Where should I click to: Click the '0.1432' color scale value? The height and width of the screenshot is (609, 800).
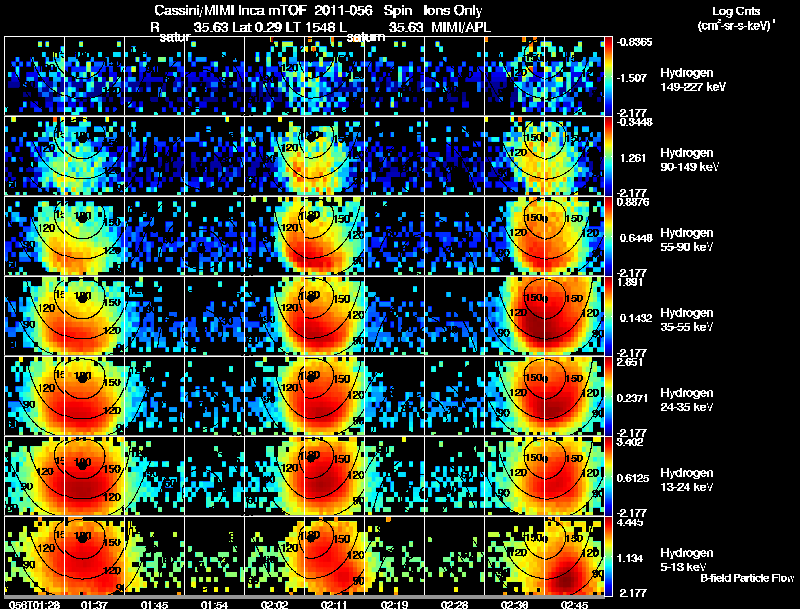click(636, 318)
